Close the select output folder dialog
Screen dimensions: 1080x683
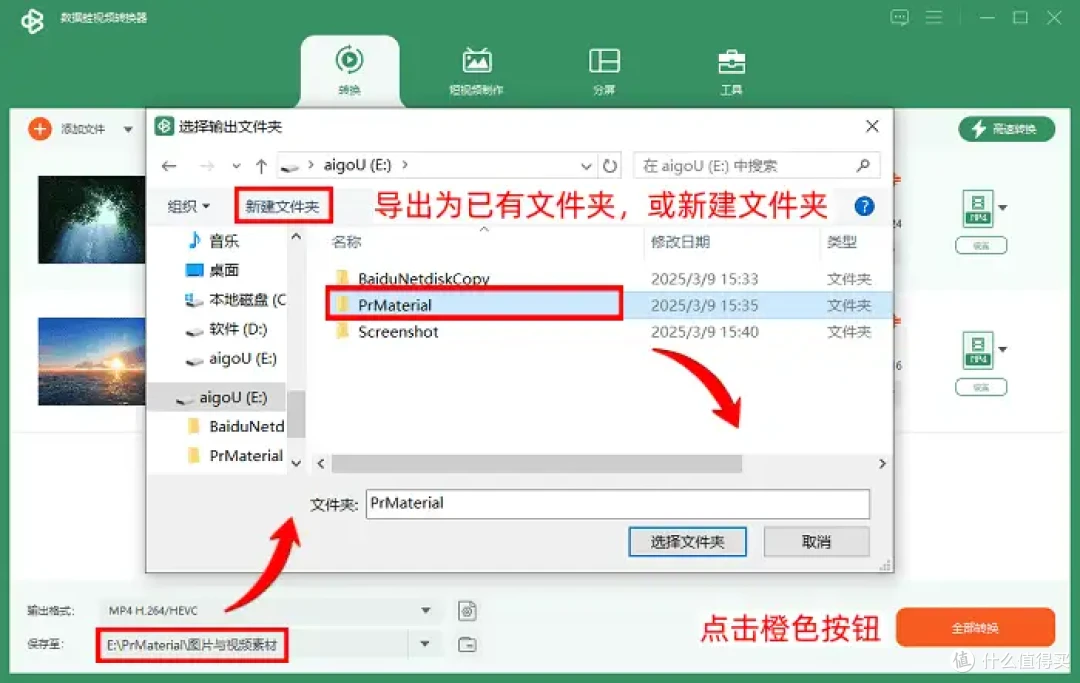872,126
